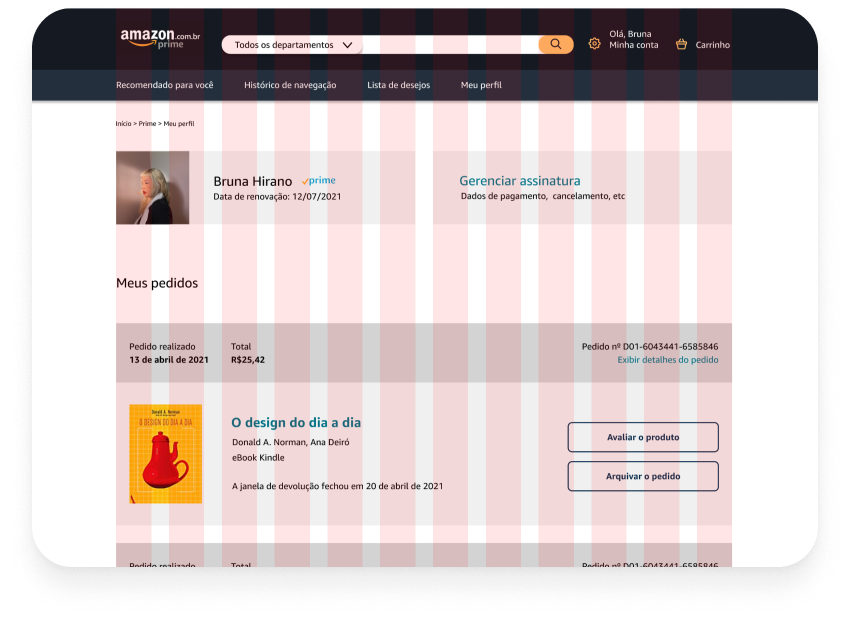Click Data de renovação: 12/07/2021 text

pos(277,197)
